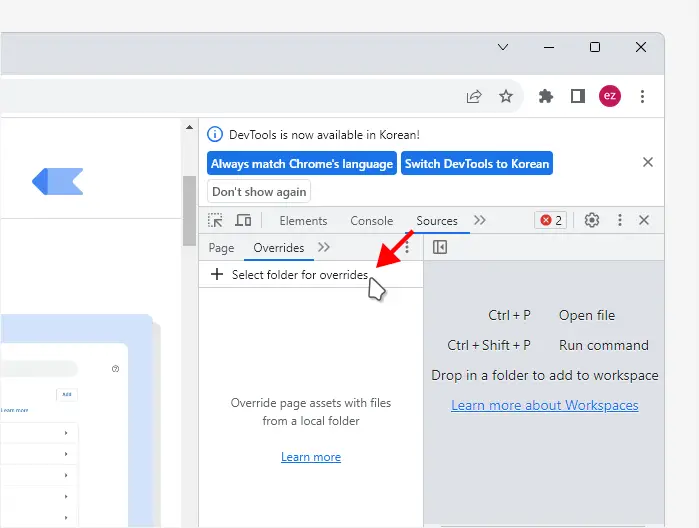Open Learn more about Workspaces link
This screenshot has height=528, width=699.
pyautogui.click(x=545, y=405)
